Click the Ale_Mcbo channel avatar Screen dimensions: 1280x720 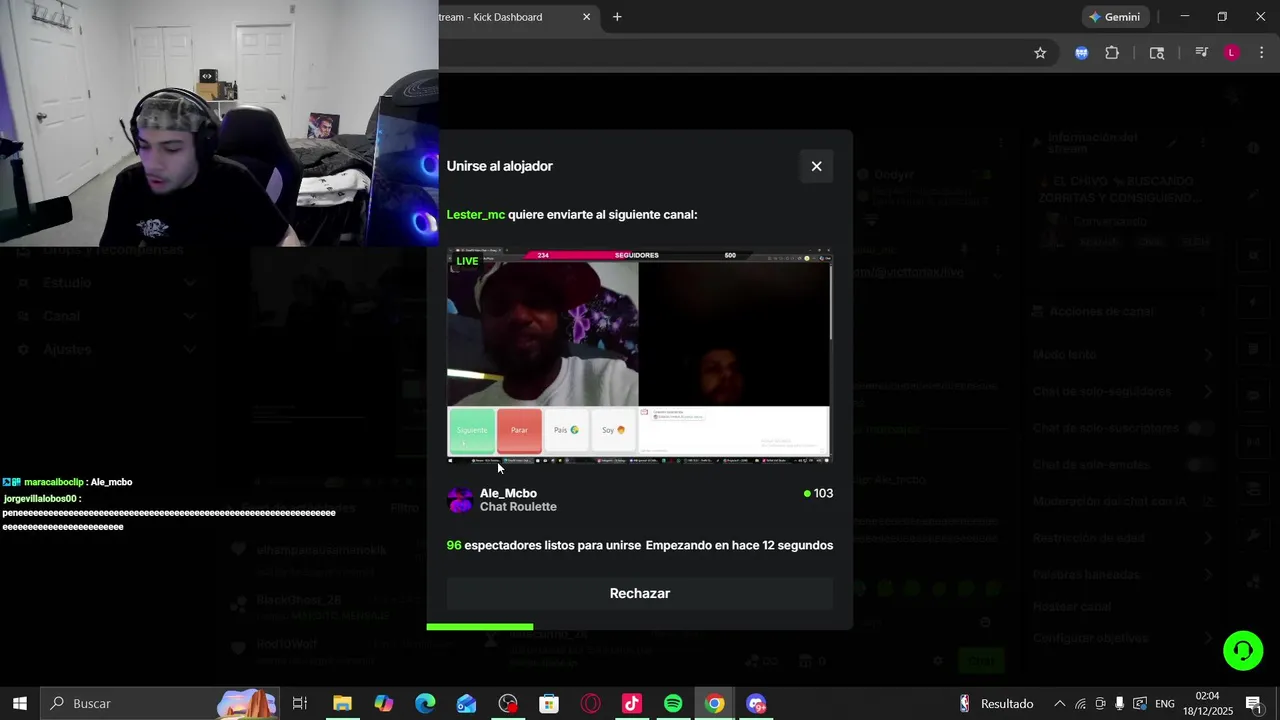[460, 500]
